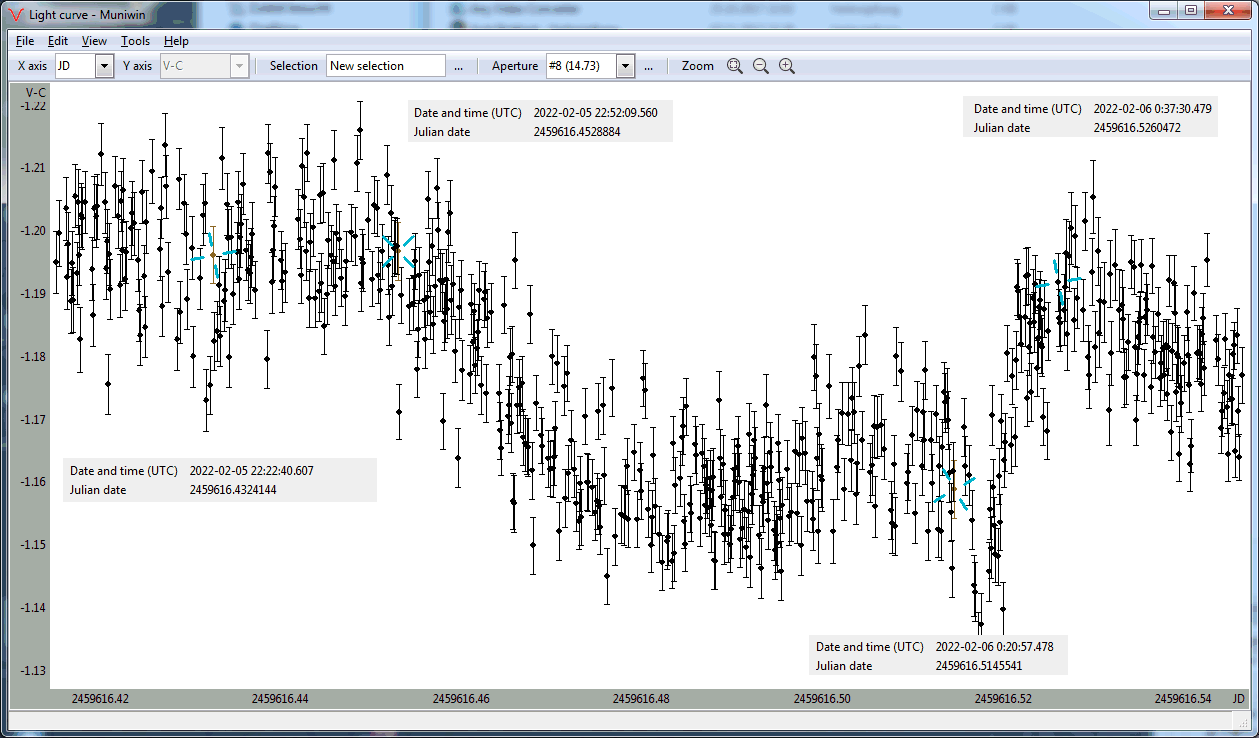This screenshot has width=1259, height=738.
Task: Click the ellipsis button next to Aperture
Action: coord(648,66)
